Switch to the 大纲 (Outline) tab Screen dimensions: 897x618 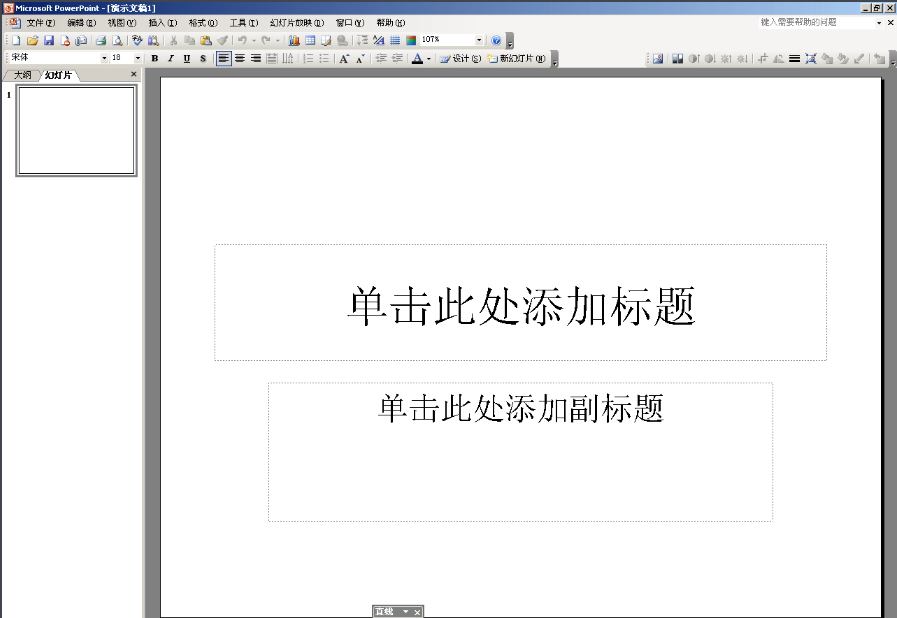coord(23,75)
